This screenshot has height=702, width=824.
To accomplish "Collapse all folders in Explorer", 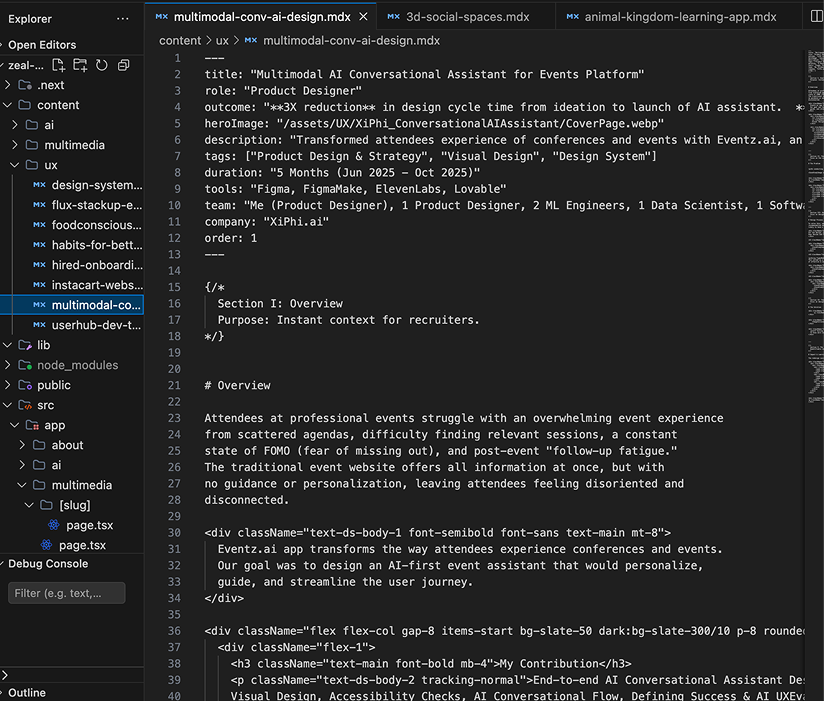I will coord(123,65).
